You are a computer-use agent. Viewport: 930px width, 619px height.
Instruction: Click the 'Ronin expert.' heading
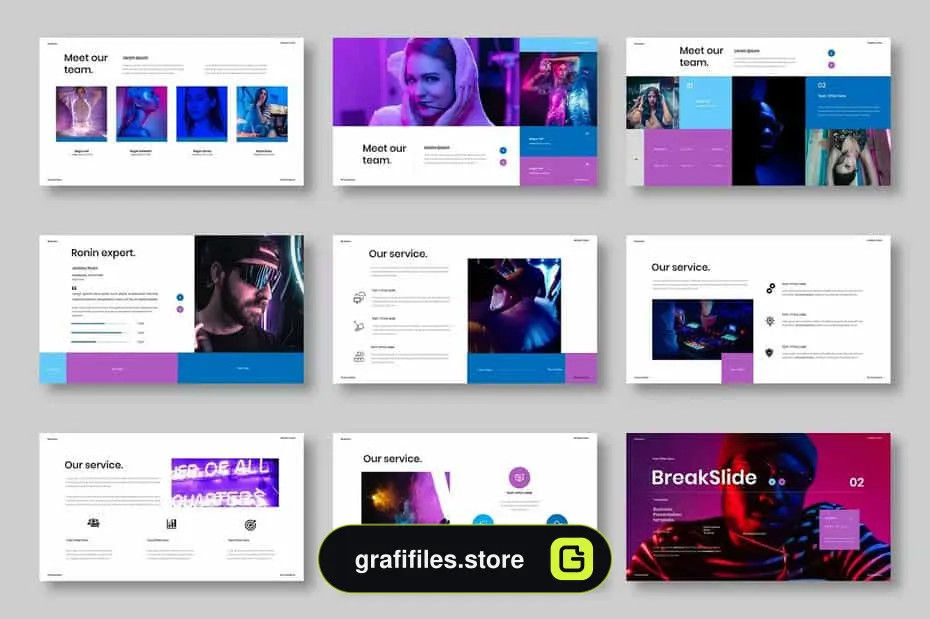103,253
